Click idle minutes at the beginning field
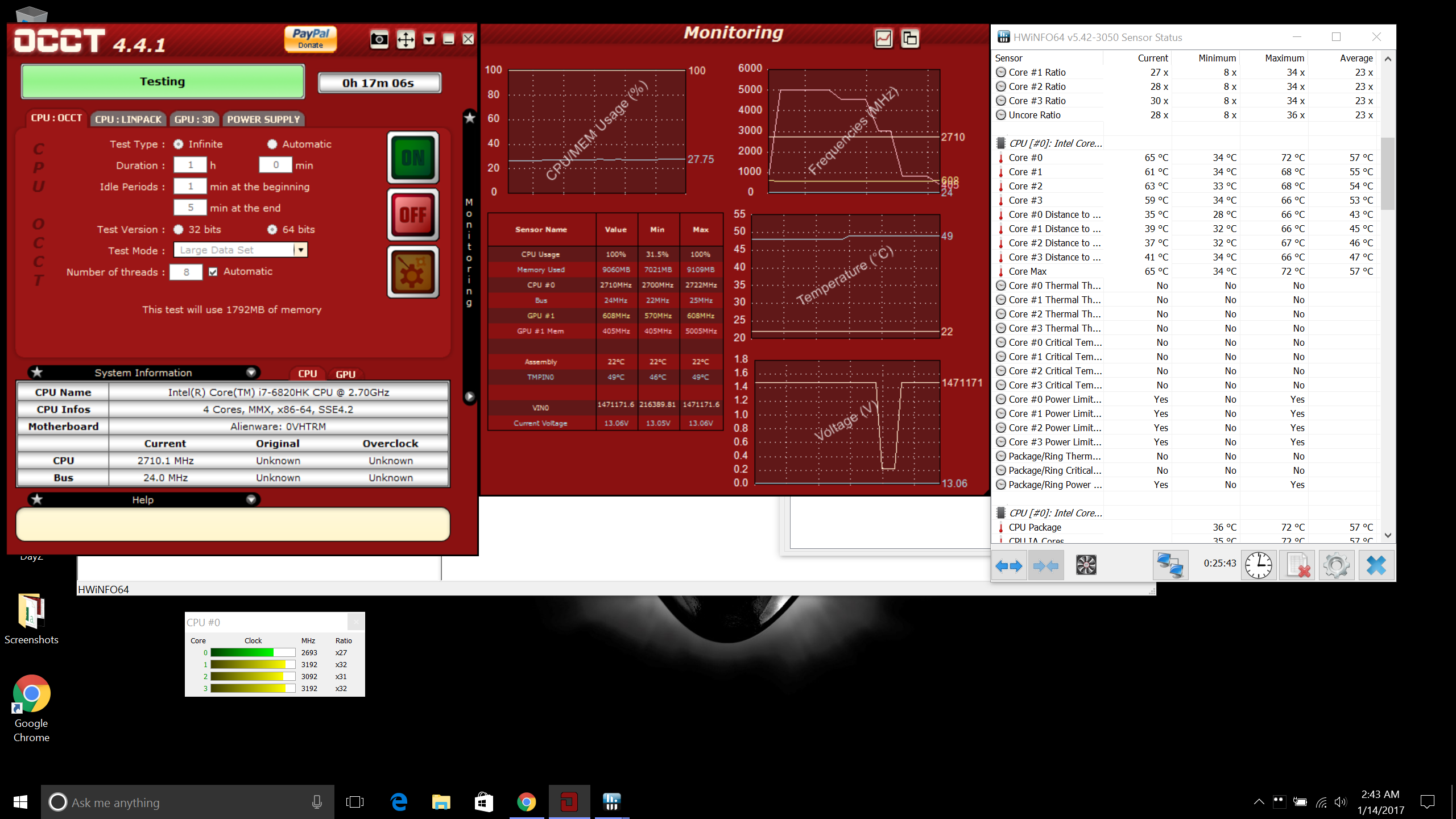This screenshot has height=819, width=1456. pyautogui.click(x=190, y=187)
